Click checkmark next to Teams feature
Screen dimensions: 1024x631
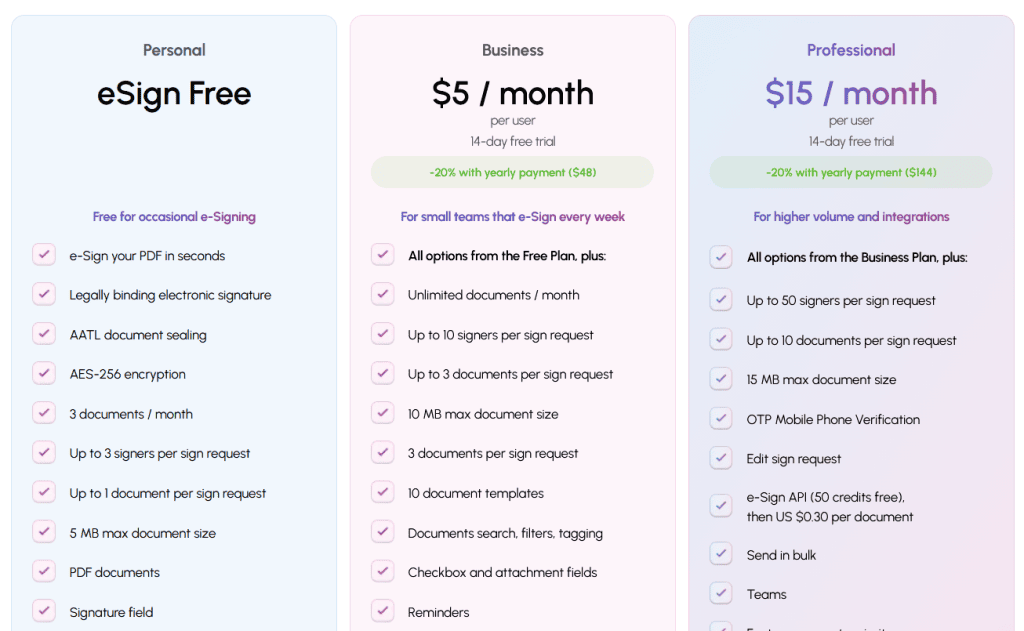(x=721, y=594)
